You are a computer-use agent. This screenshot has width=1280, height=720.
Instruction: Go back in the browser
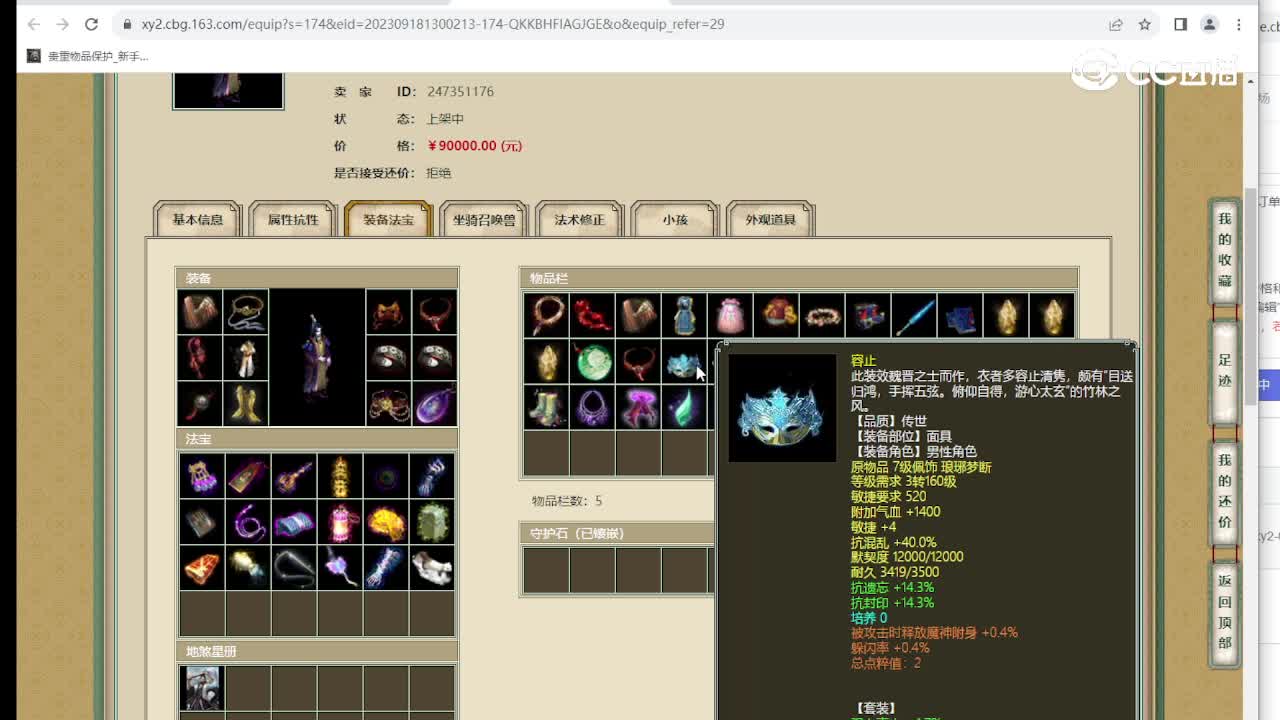pos(33,24)
